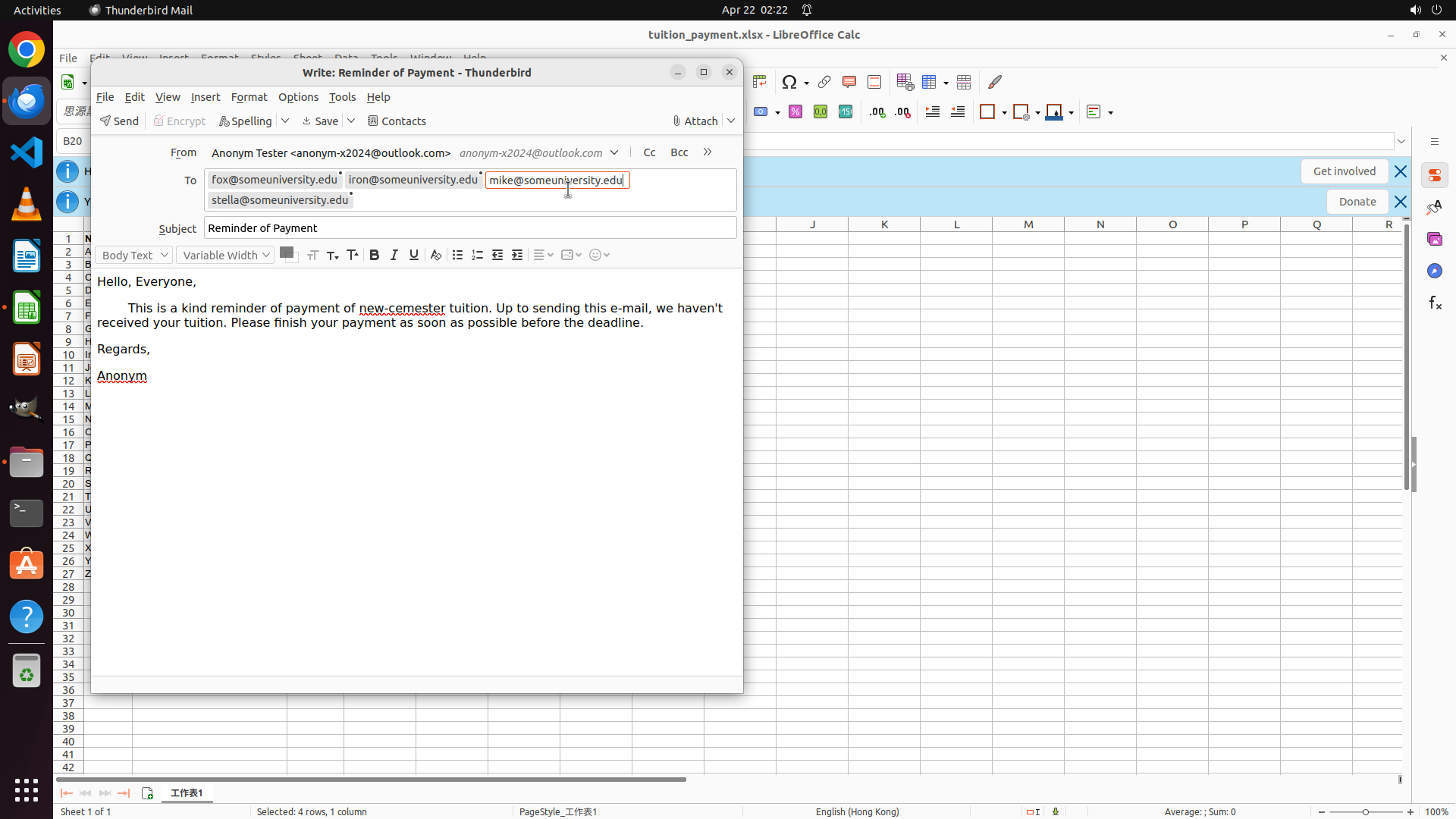The height and width of the screenshot is (819, 1456).
Task: Send the Reminder of Payment email
Action: (119, 121)
